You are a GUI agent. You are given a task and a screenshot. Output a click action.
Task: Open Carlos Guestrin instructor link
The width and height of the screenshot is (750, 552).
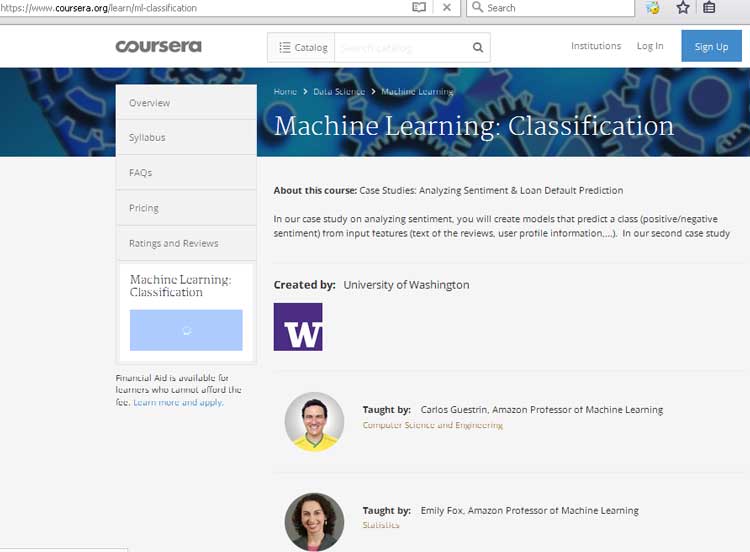point(542,409)
